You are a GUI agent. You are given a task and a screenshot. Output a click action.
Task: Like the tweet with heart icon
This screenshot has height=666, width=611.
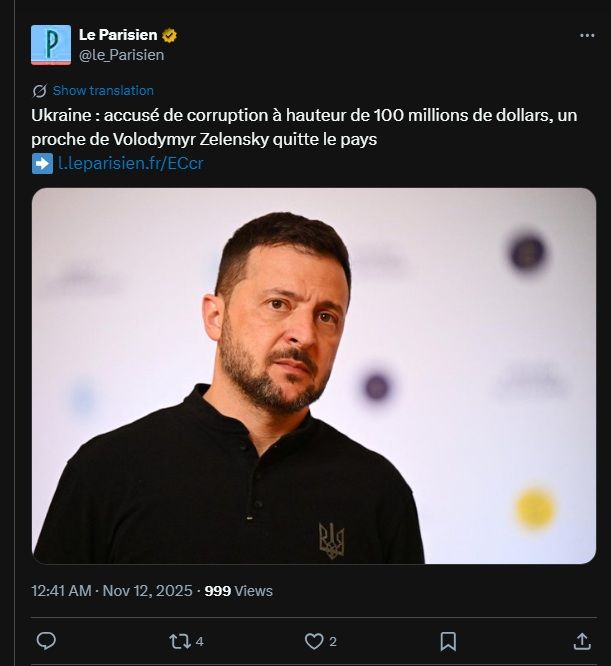click(314, 641)
